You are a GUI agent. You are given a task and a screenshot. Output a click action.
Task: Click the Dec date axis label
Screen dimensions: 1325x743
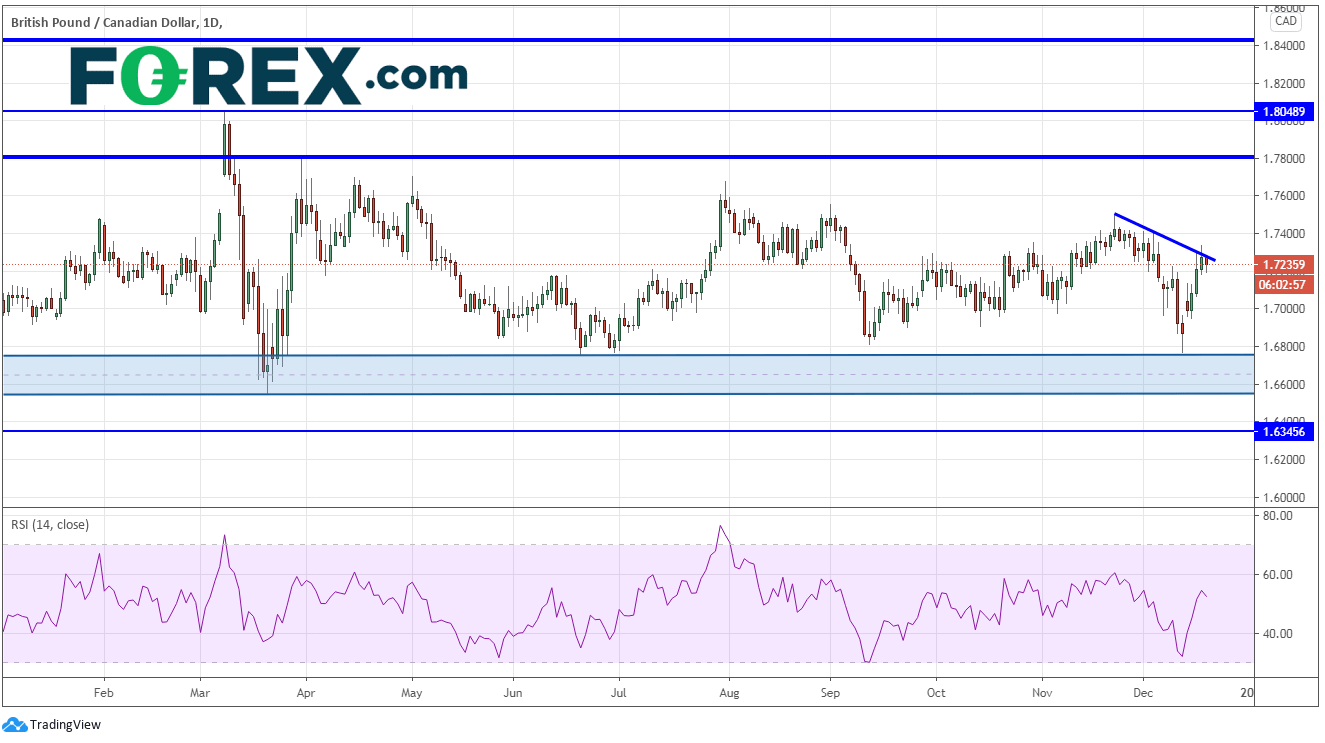[1142, 691]
